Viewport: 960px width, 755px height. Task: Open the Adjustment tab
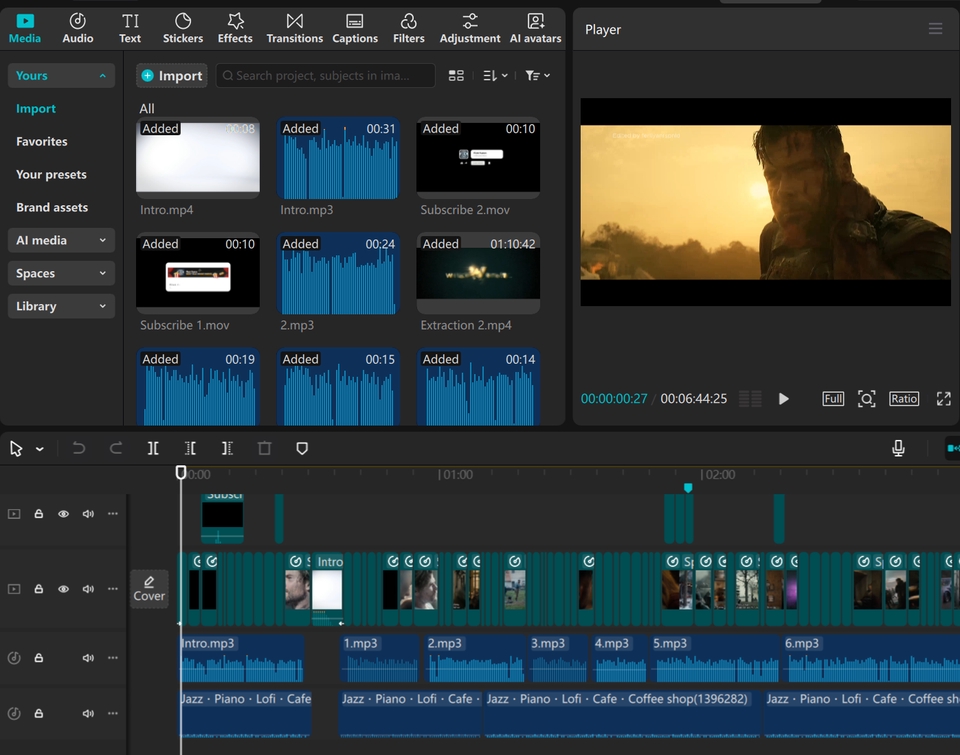point(470,28)
